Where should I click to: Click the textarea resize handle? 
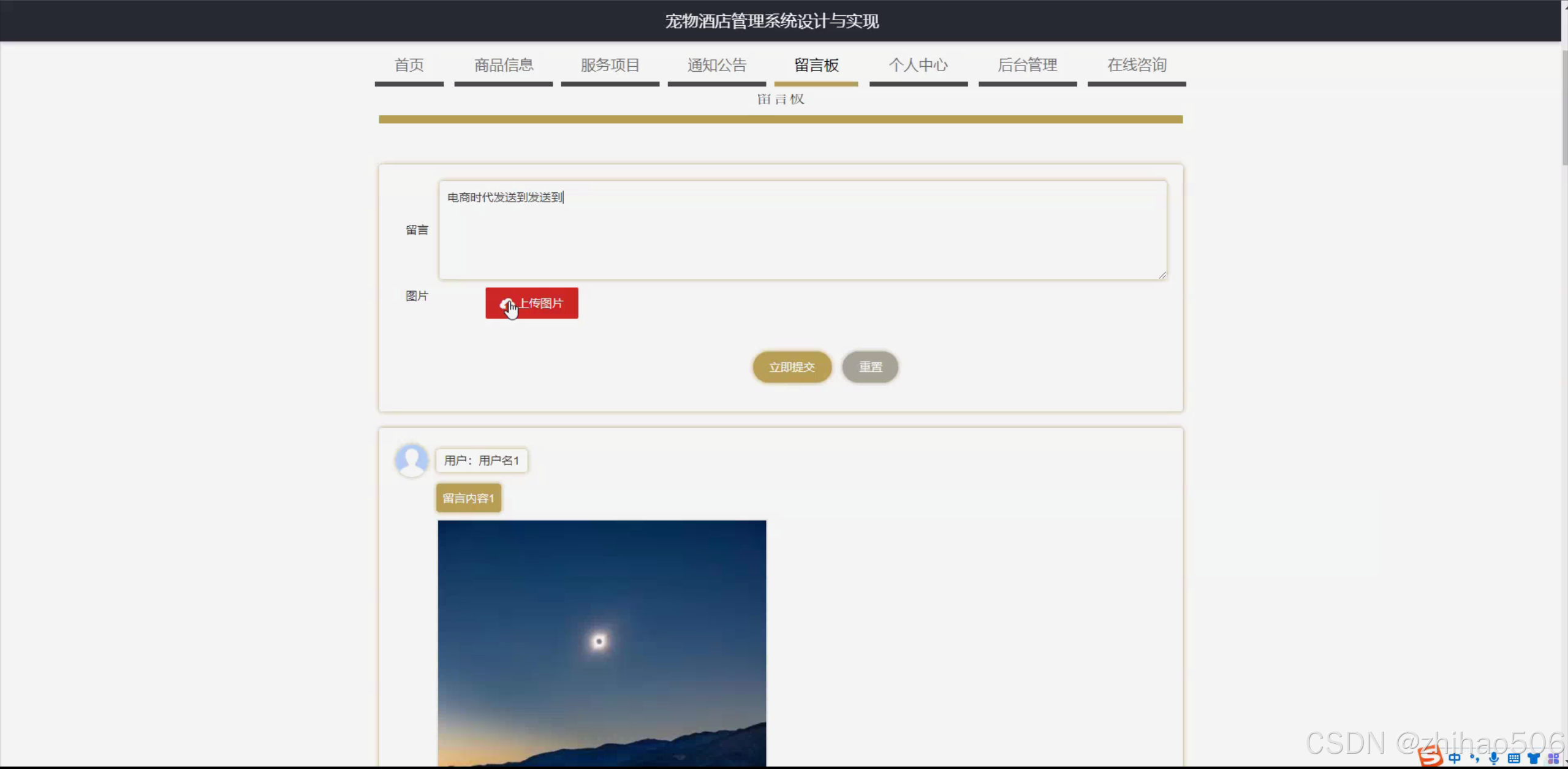click(x=1162, y=275)
